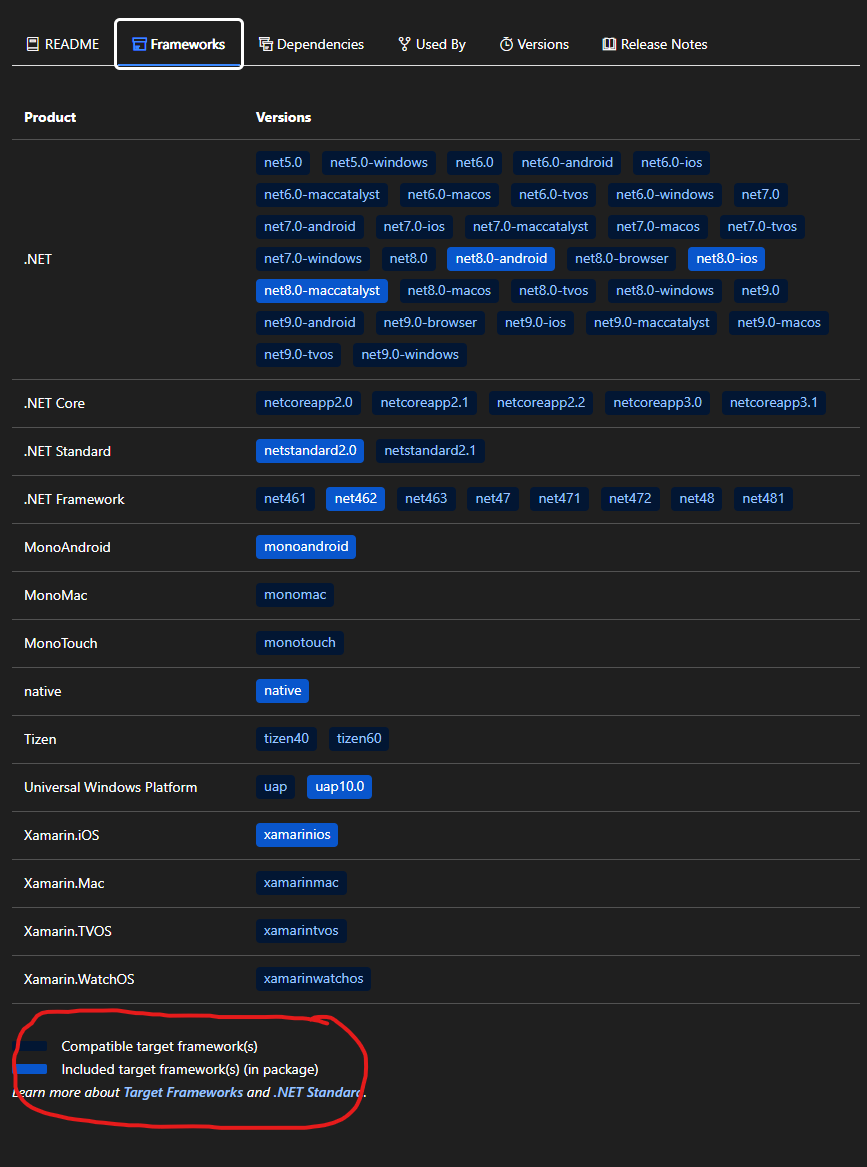This screenshot has height=1167, width=867.
Task: Click the "Compatible target framework(s)" legend text
Action: pyautogui.click(x=159, y=1046)
